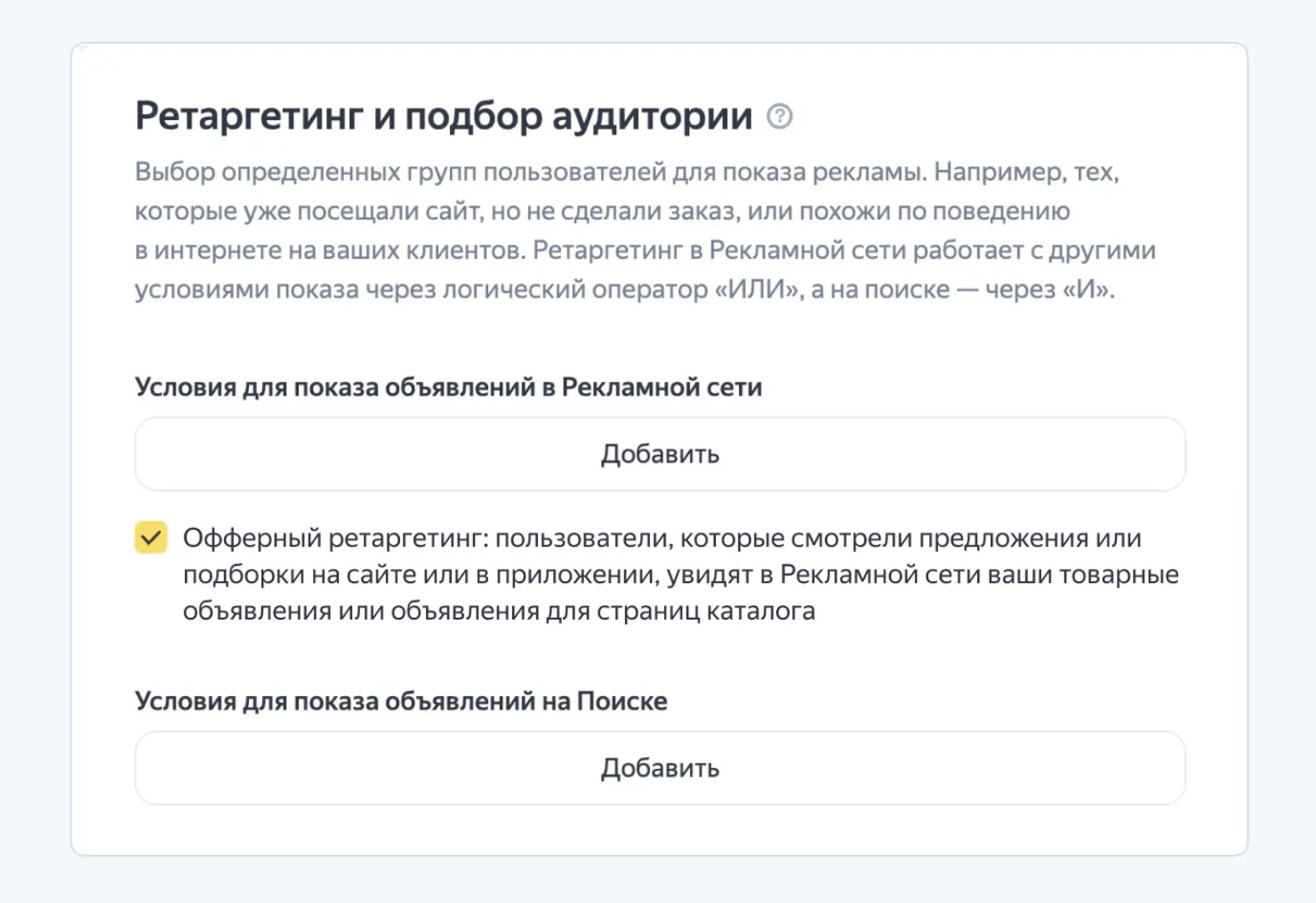
Task: Click Добавить under на Поиске conditions
Action: pos(660,768)
